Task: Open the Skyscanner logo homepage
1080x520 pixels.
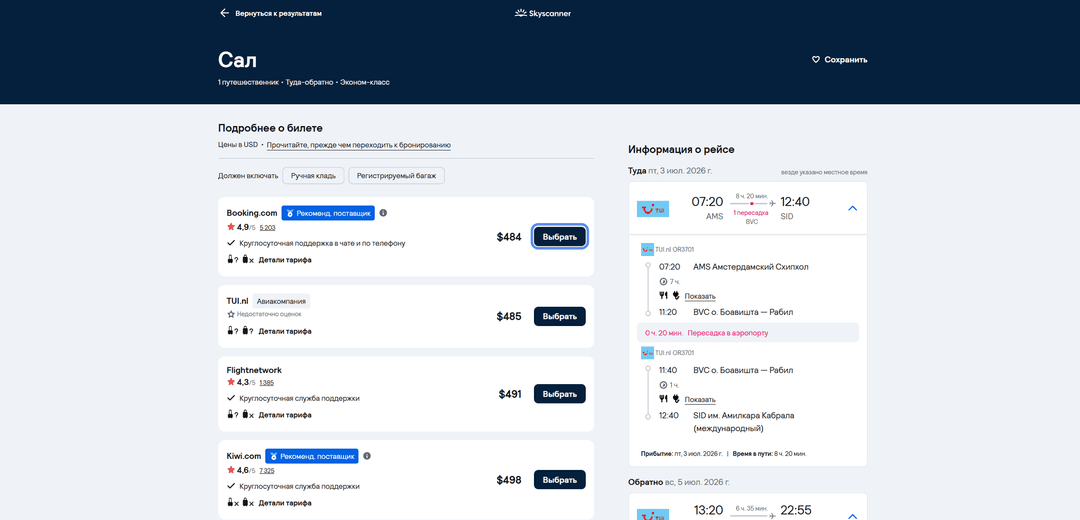Action: [543, 13]
